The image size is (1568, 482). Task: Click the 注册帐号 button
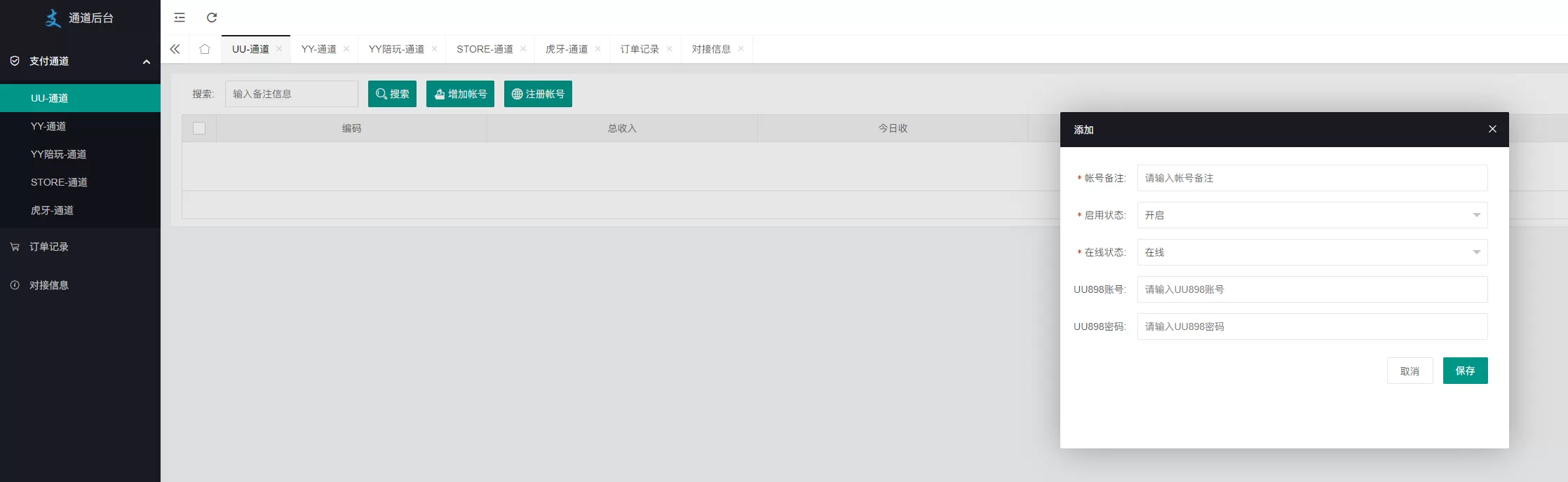[538, 94]
